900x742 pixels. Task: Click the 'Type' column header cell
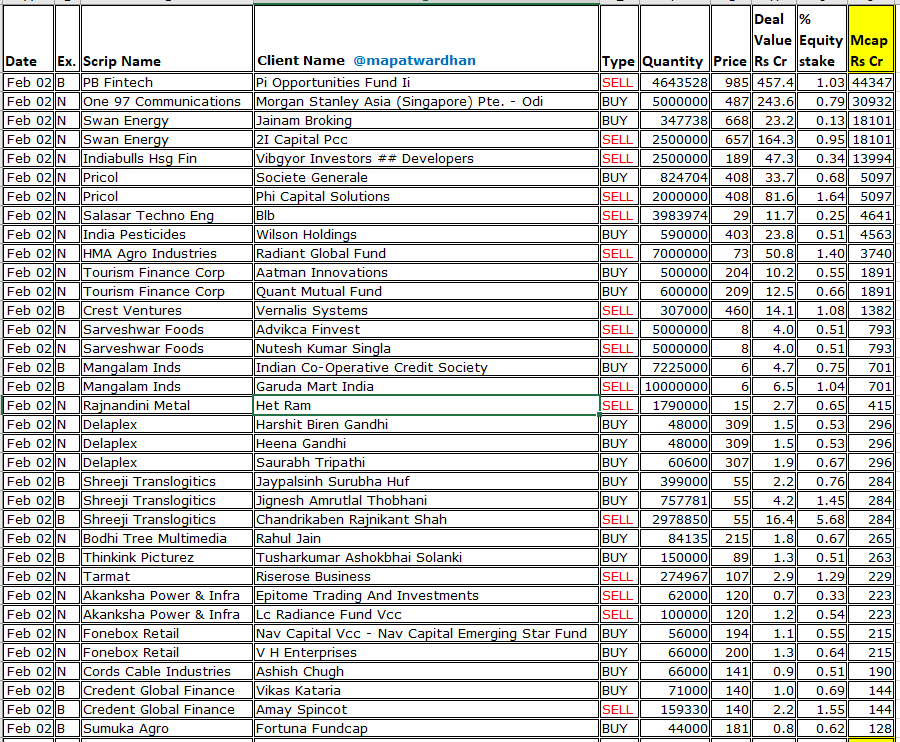coord(619,39)
